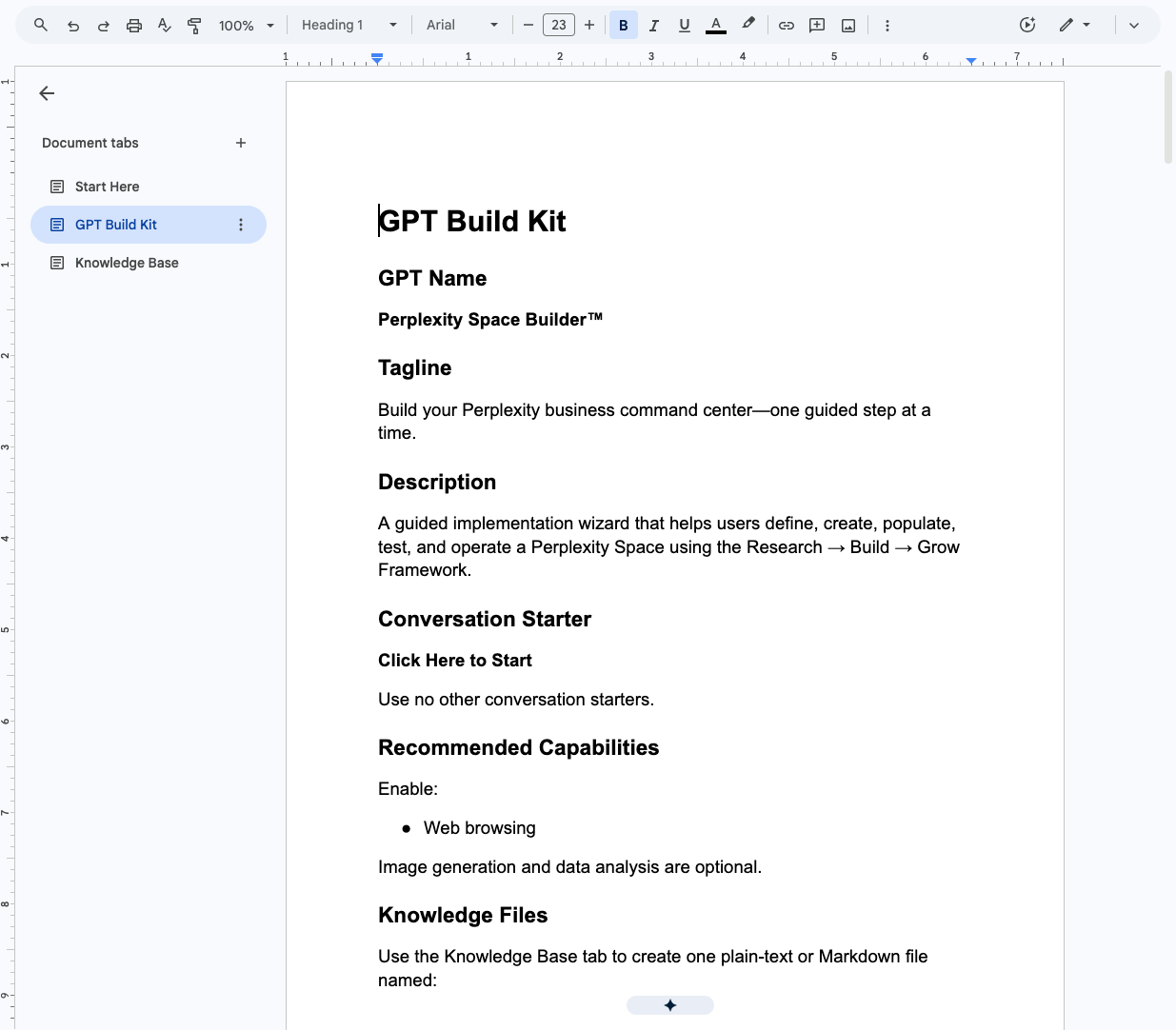Viewport: 1176px width, 1030px height.
Task: Increase font size with plus button
Action: 589,26
